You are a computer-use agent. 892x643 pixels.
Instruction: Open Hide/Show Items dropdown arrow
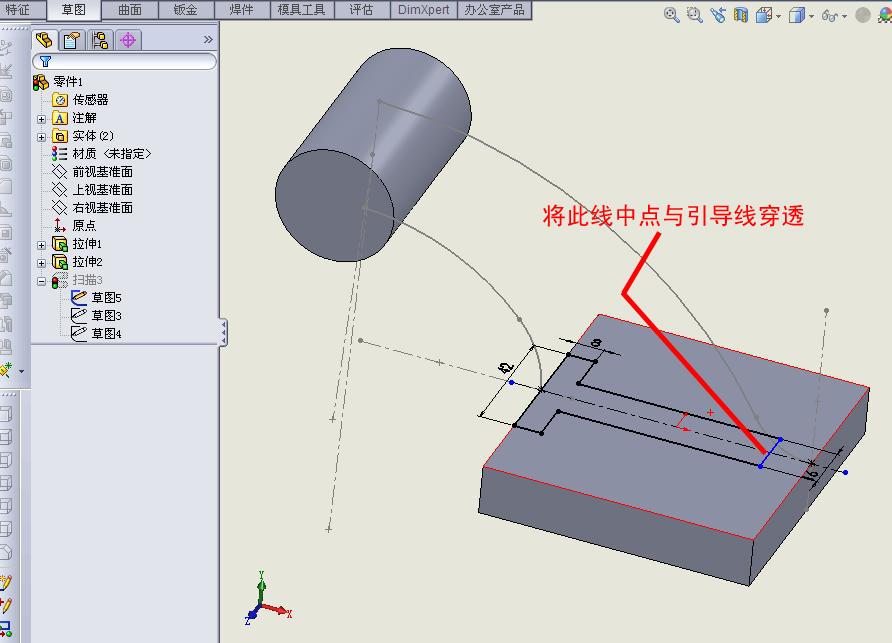(x=844, y=17)
